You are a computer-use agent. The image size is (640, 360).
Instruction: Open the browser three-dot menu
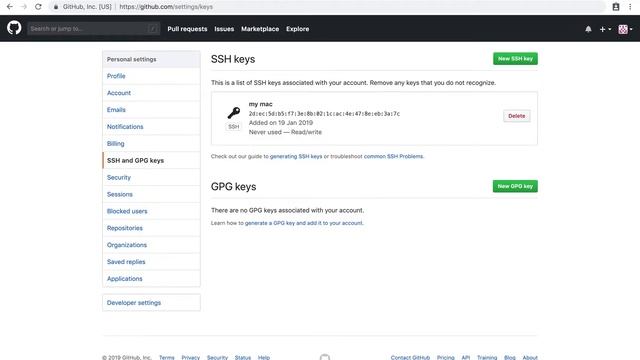630,7
